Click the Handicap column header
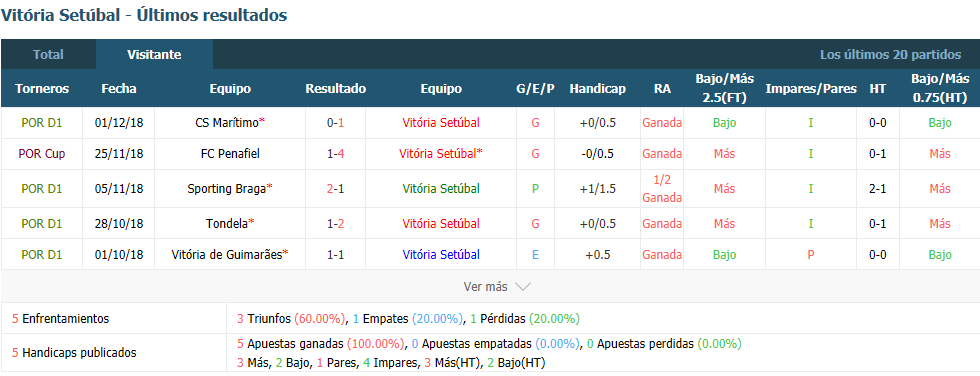Screen dimensions: 980x376 tap(598, 89)
